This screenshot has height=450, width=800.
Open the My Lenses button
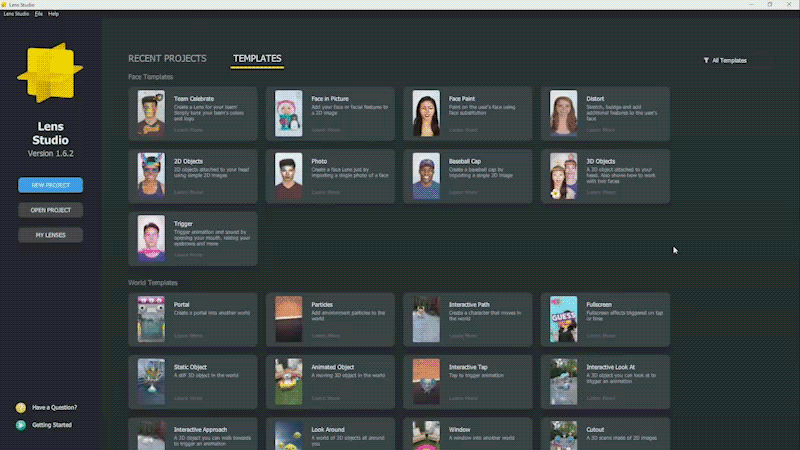coord(50,235)
